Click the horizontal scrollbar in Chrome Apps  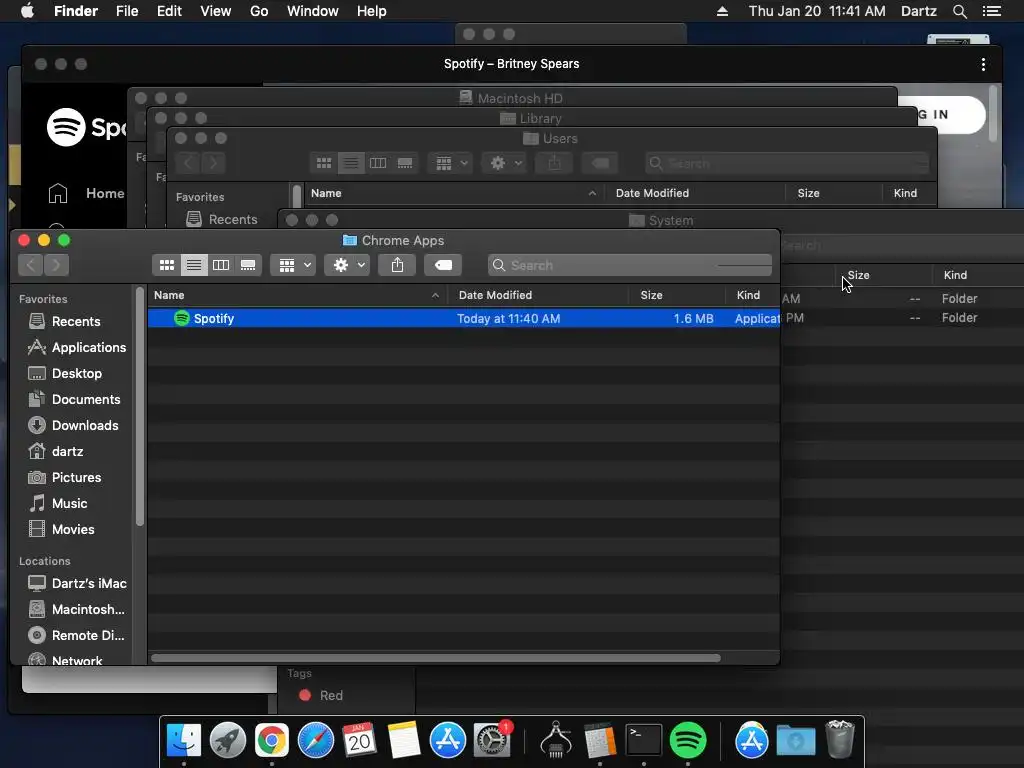tap(436, 658)
